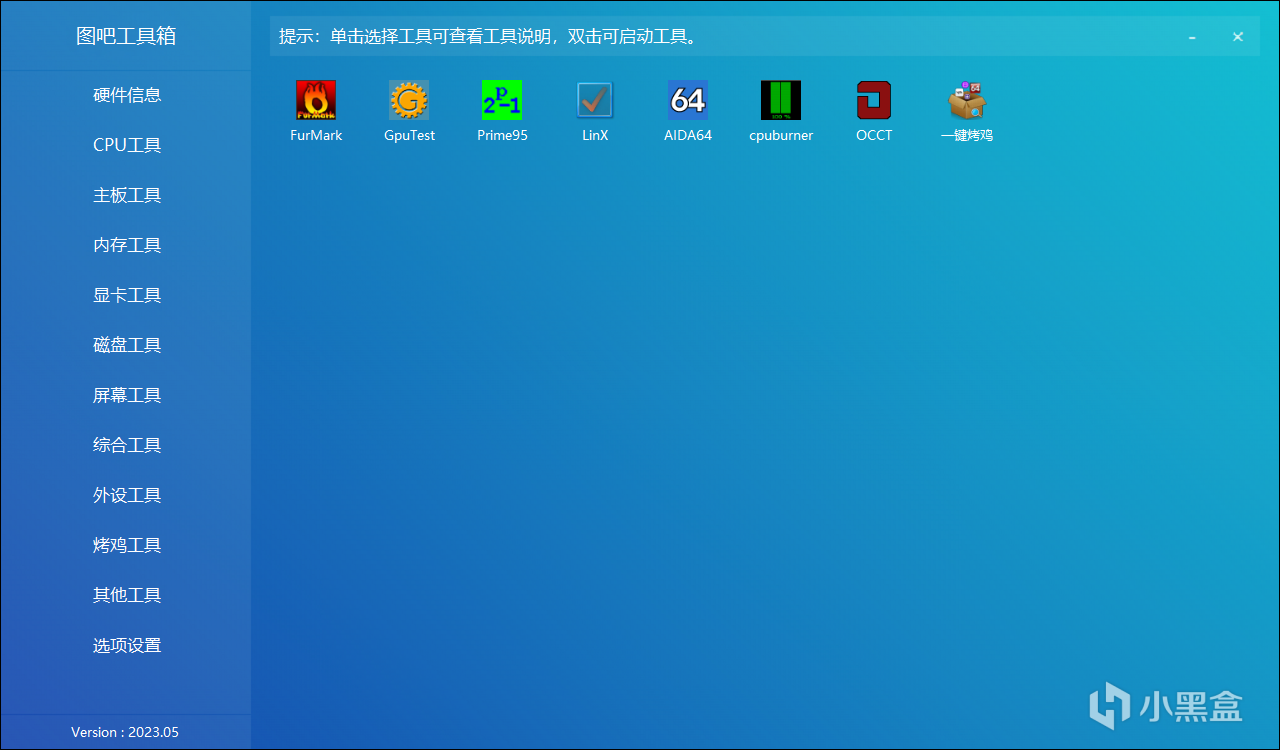The height and width of the screenshot is (750, 1280).
Task: Select the 烤鸡工具 category
Action: click(127, 545)
